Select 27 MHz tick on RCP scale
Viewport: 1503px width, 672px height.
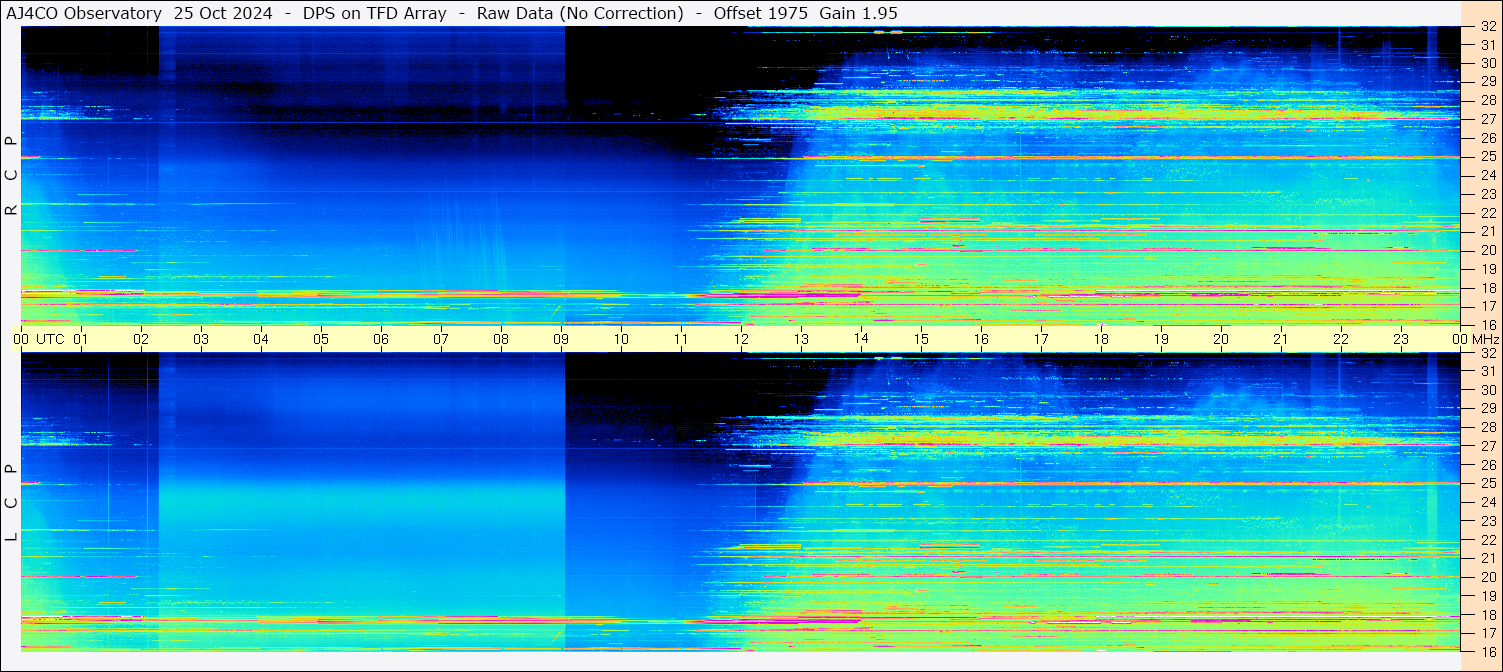(1488, 119)
